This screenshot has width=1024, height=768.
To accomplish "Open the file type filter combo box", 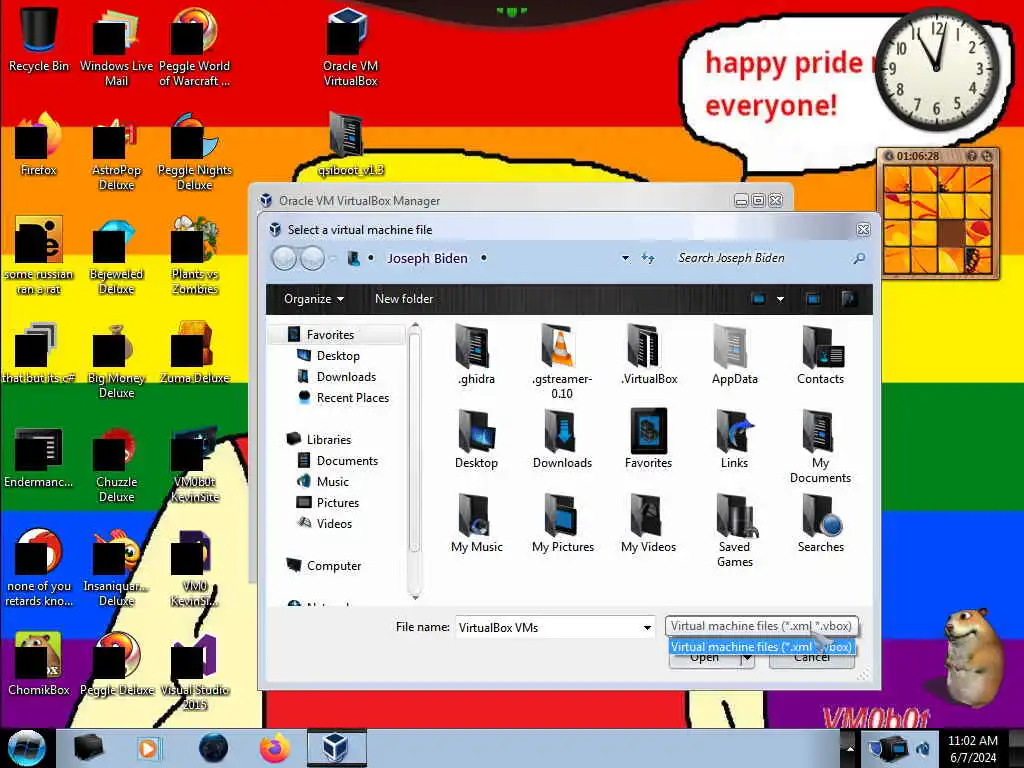I will 761,626.
